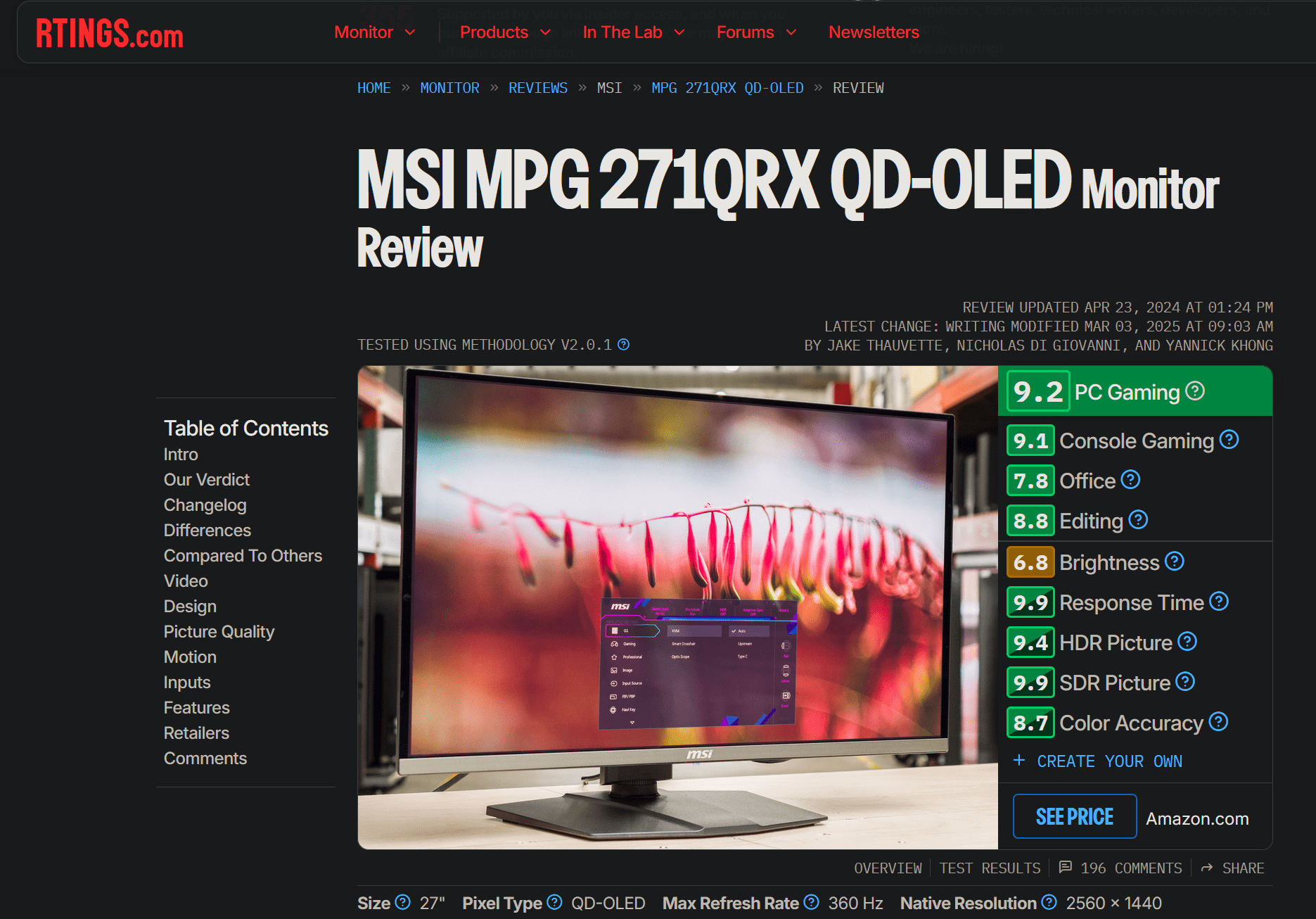Click the share arrow icon
This screenshot has height=919, width=1316.
tap(1207, 868)
